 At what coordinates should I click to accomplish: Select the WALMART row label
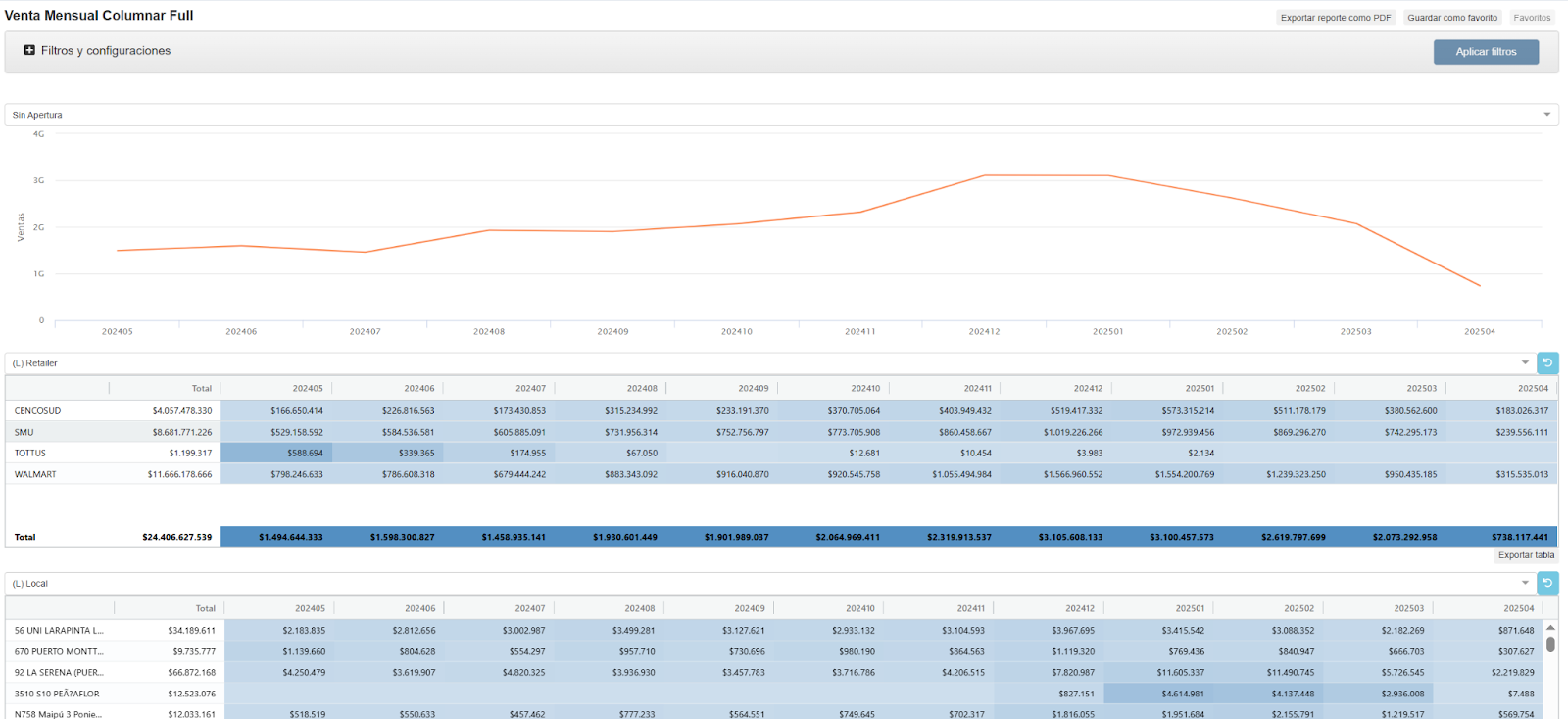35,474
